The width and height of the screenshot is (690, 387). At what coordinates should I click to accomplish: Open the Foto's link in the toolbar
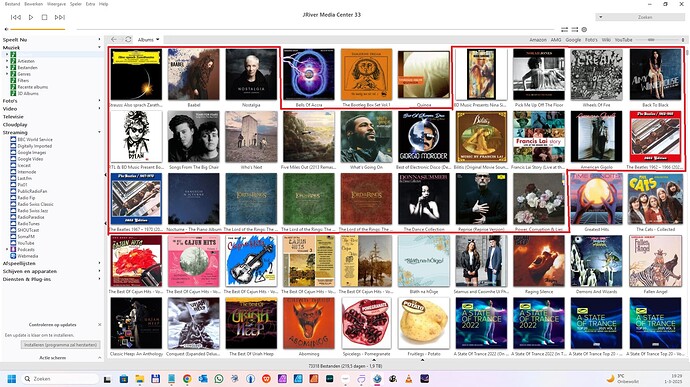pyautogui.click(x=591, y=40)
